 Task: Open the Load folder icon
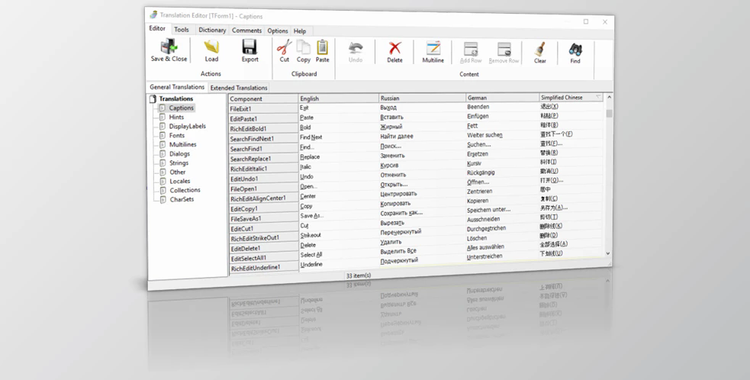pos(211,47)
